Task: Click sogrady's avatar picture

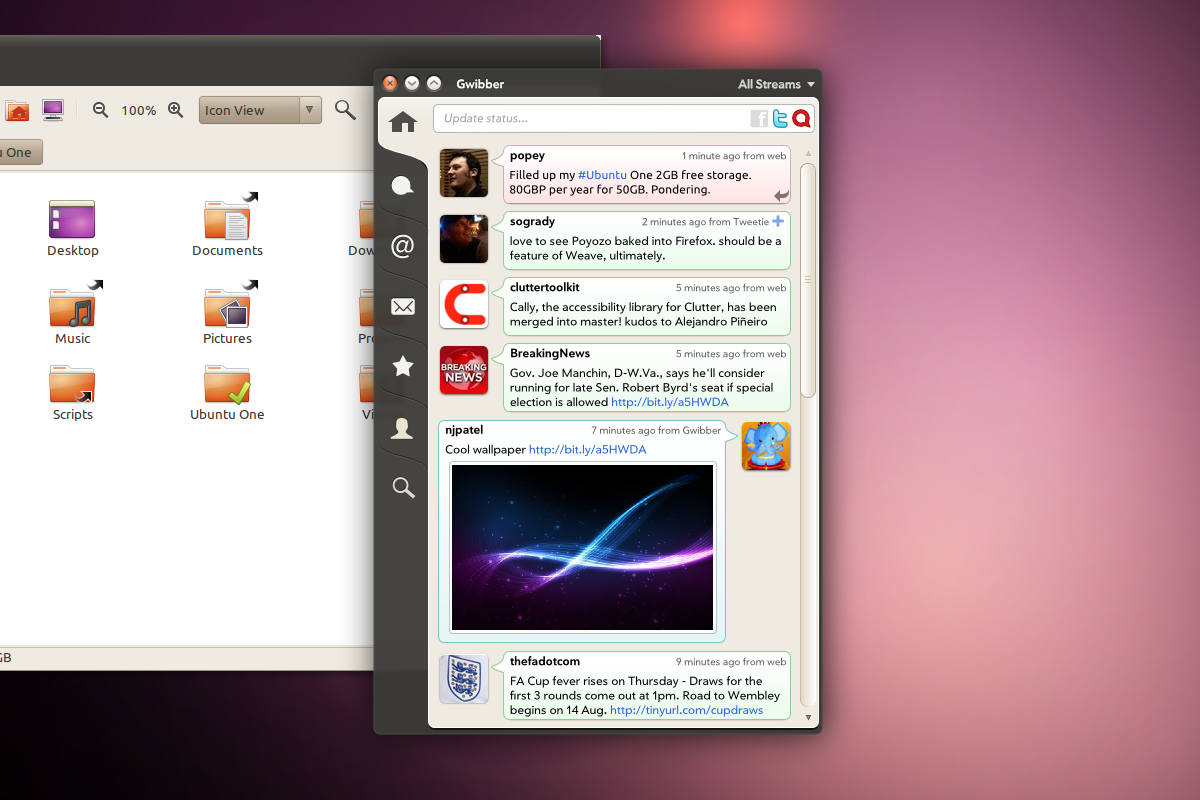Action: pos(464,239)
